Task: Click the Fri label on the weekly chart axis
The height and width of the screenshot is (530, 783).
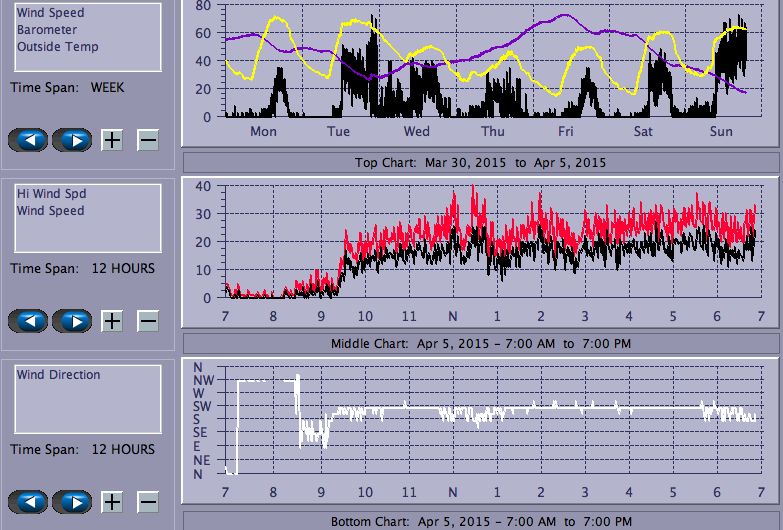Action: tap(566, 132)
